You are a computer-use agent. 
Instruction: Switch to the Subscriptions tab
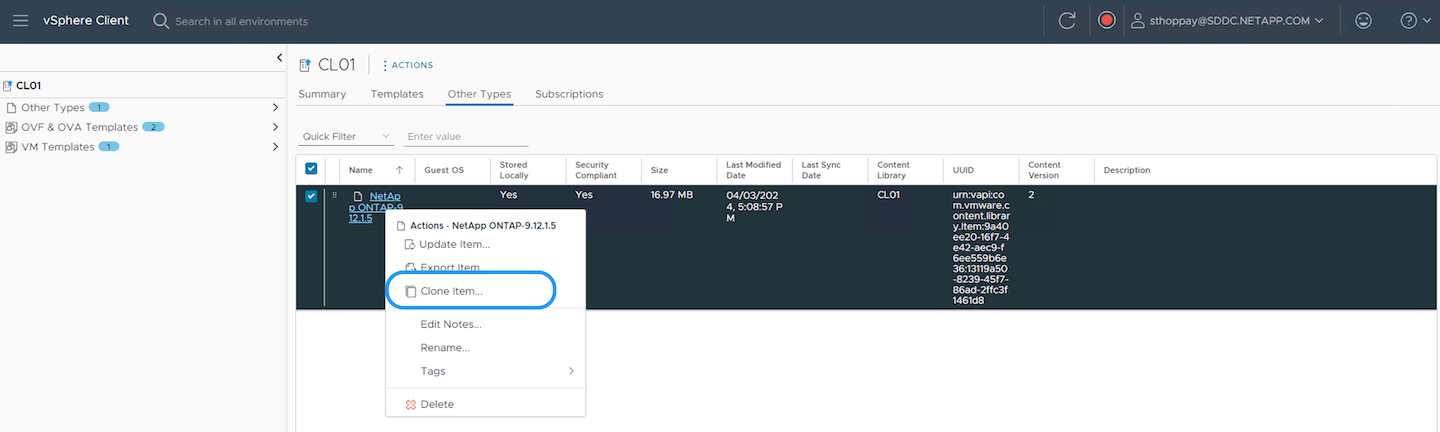tap(569, 94)
